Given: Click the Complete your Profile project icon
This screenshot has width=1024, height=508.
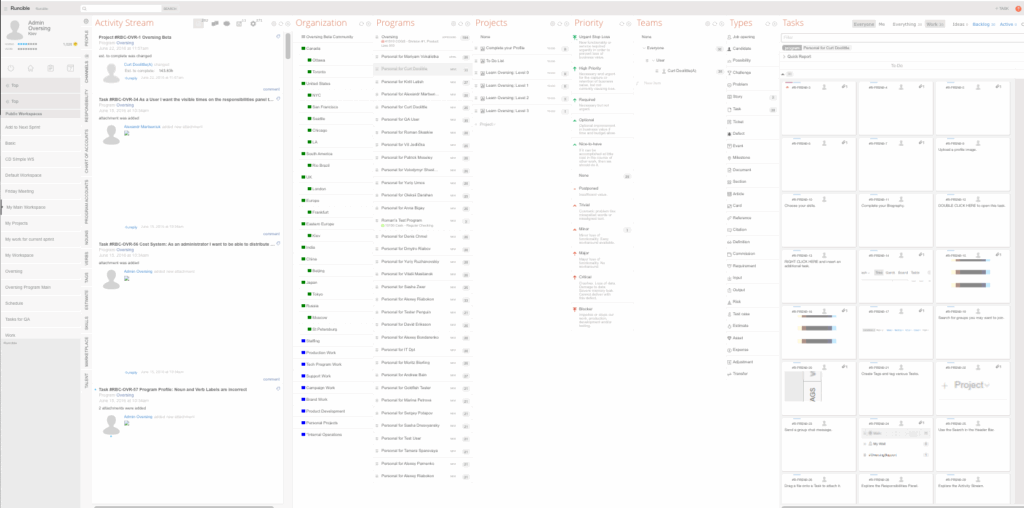Looking at the screenshot, I should (482, 49).
